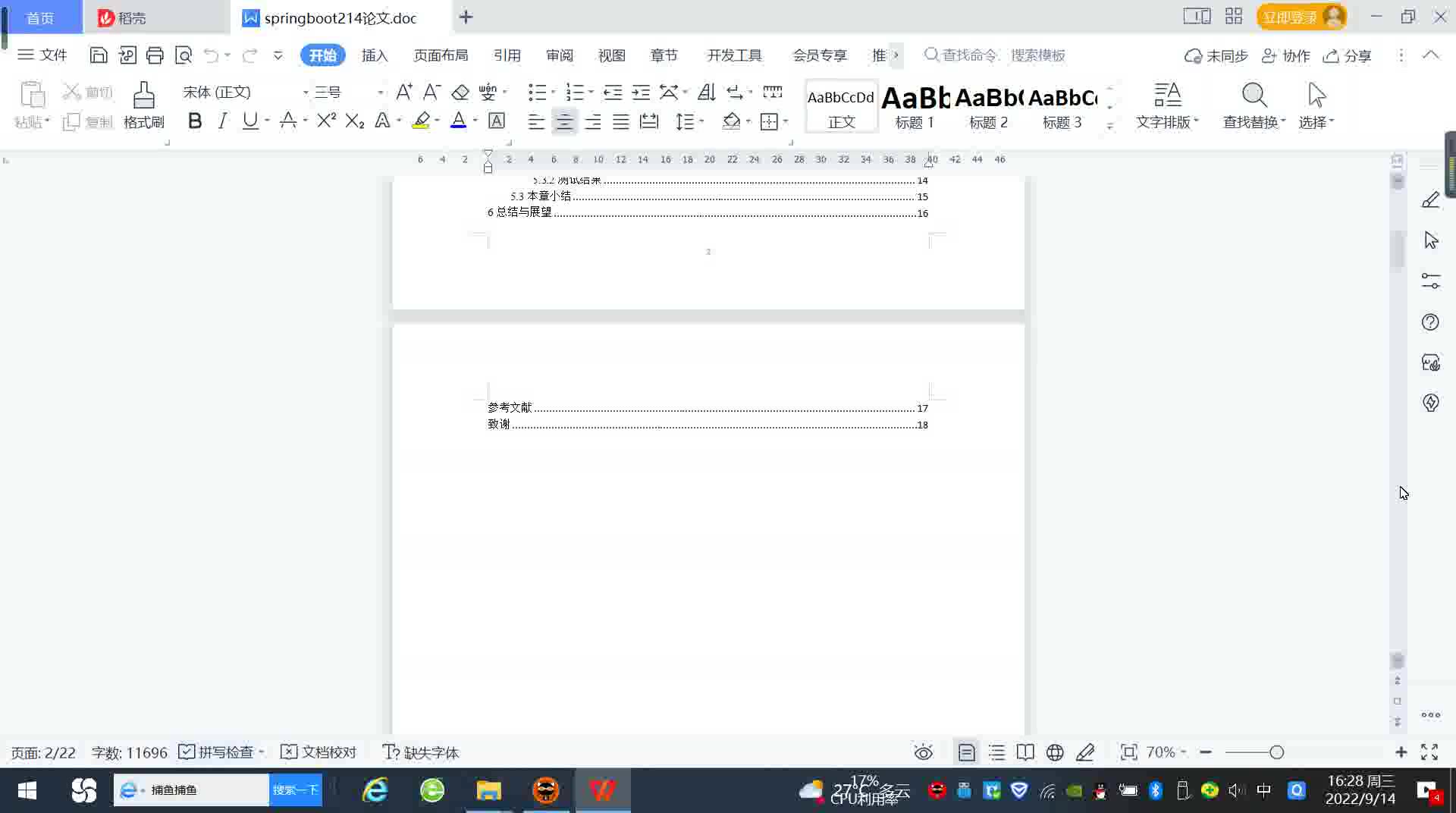Toggle Italic formatting

pyautogui.click(x=222, y=121)
